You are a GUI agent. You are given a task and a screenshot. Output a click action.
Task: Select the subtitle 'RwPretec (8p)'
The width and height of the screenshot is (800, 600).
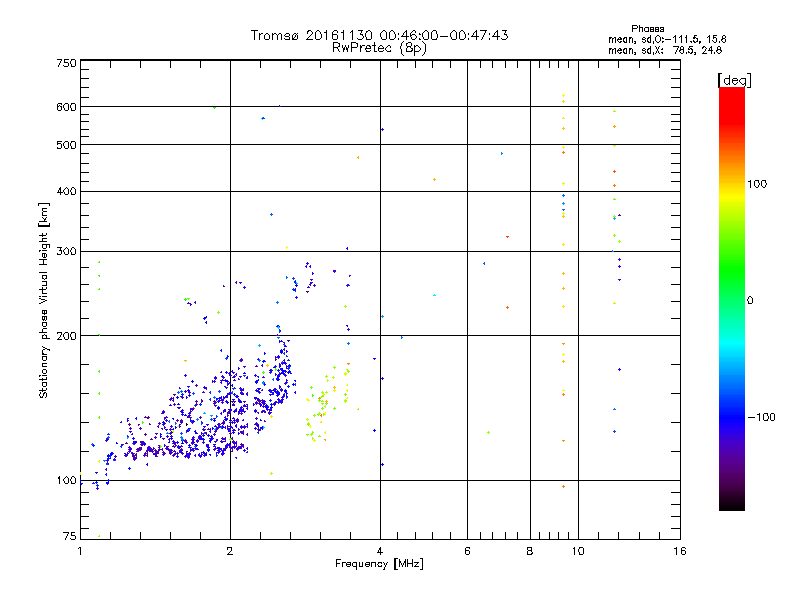click(x=379, y=48)
